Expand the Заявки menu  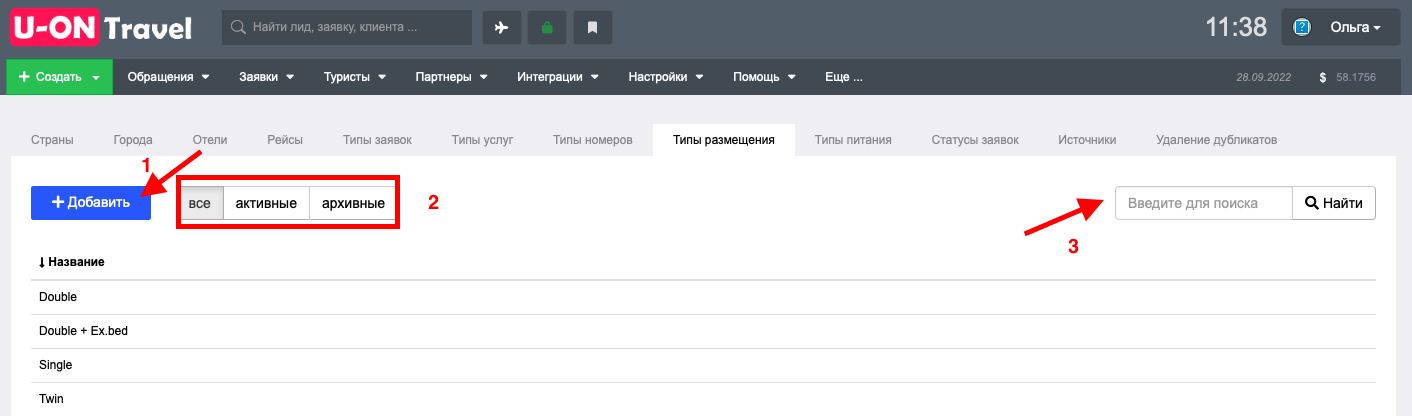pos(266,77)
